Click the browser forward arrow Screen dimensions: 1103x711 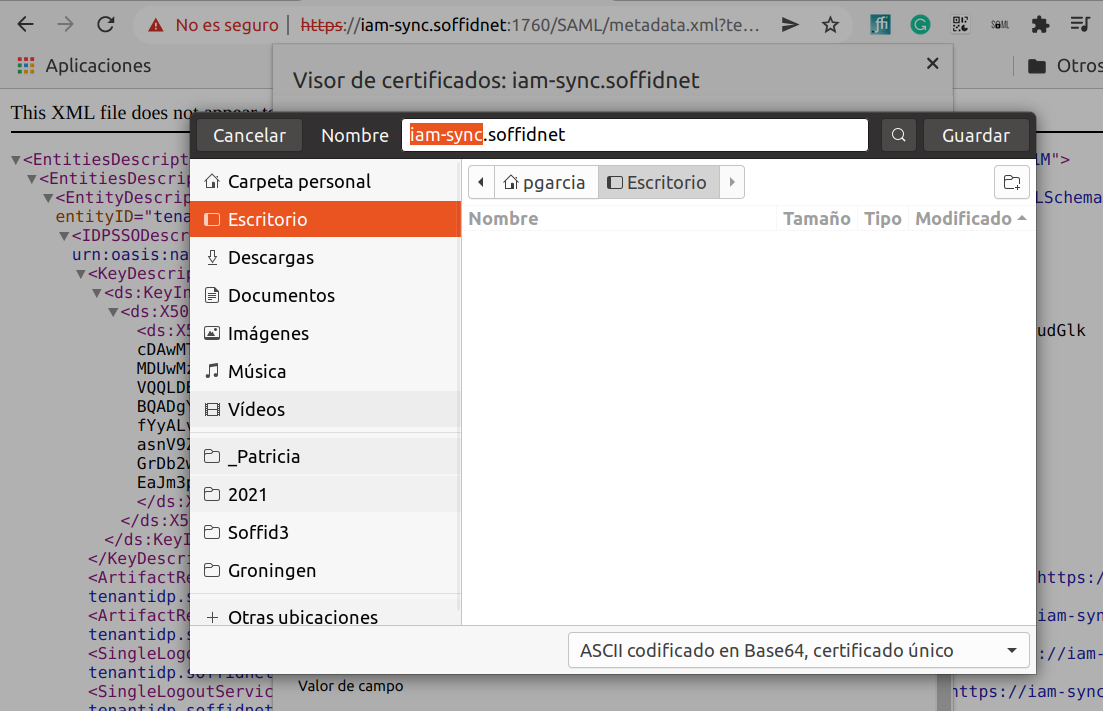(65, 25)
